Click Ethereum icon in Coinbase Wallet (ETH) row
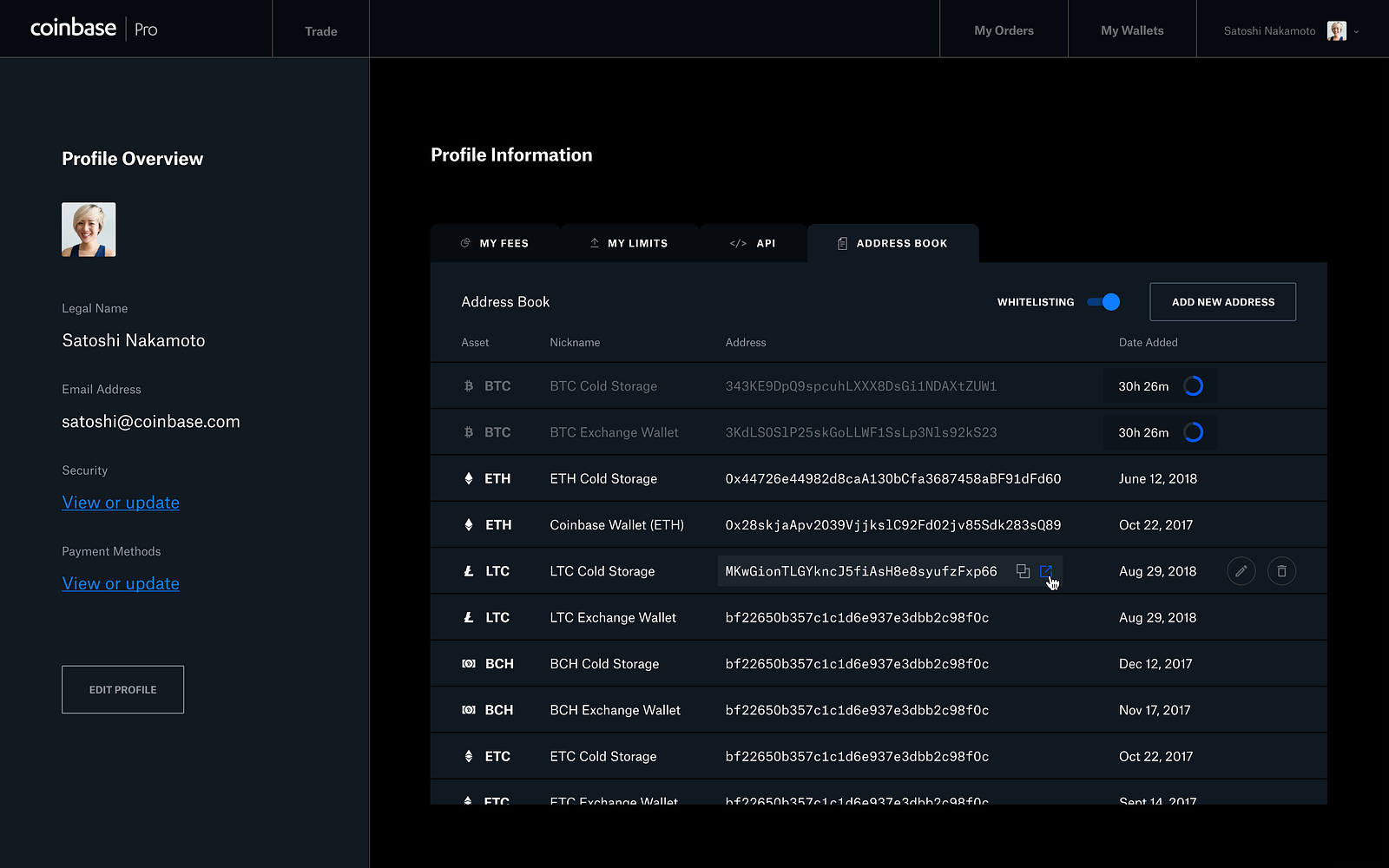 (x=469, y=525)
